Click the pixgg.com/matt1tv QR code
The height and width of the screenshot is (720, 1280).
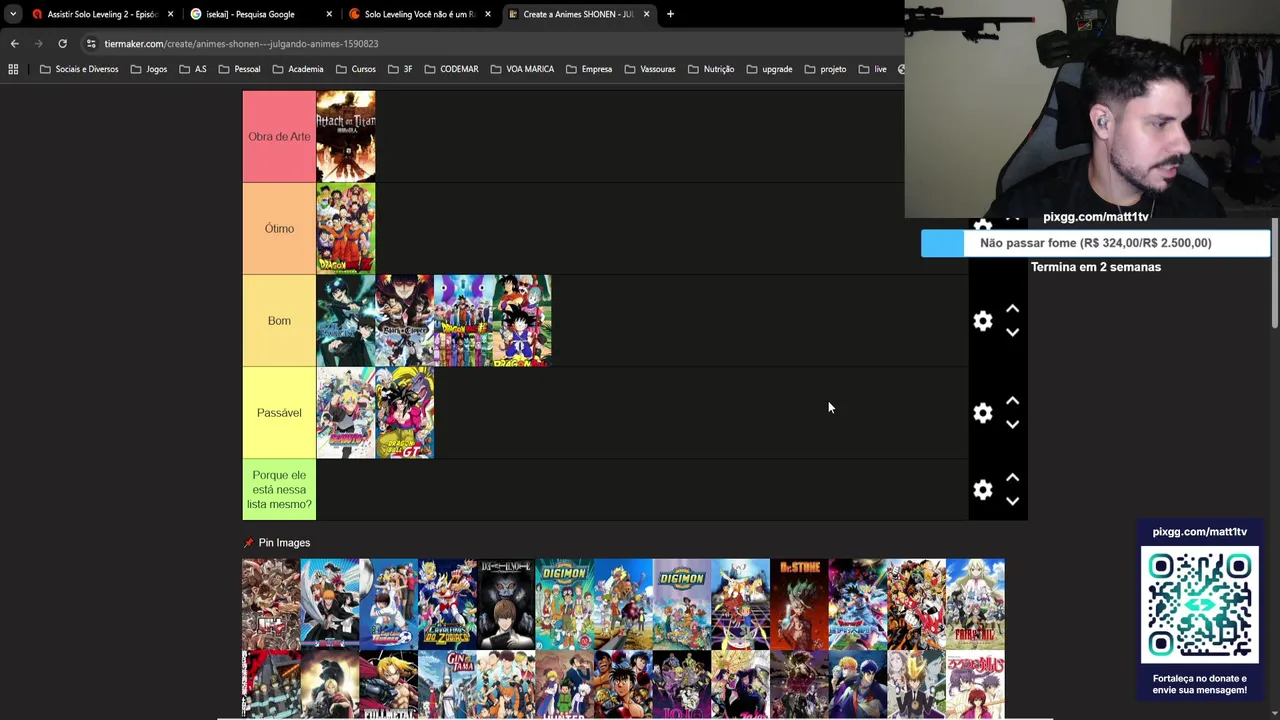click(1200, 604)
